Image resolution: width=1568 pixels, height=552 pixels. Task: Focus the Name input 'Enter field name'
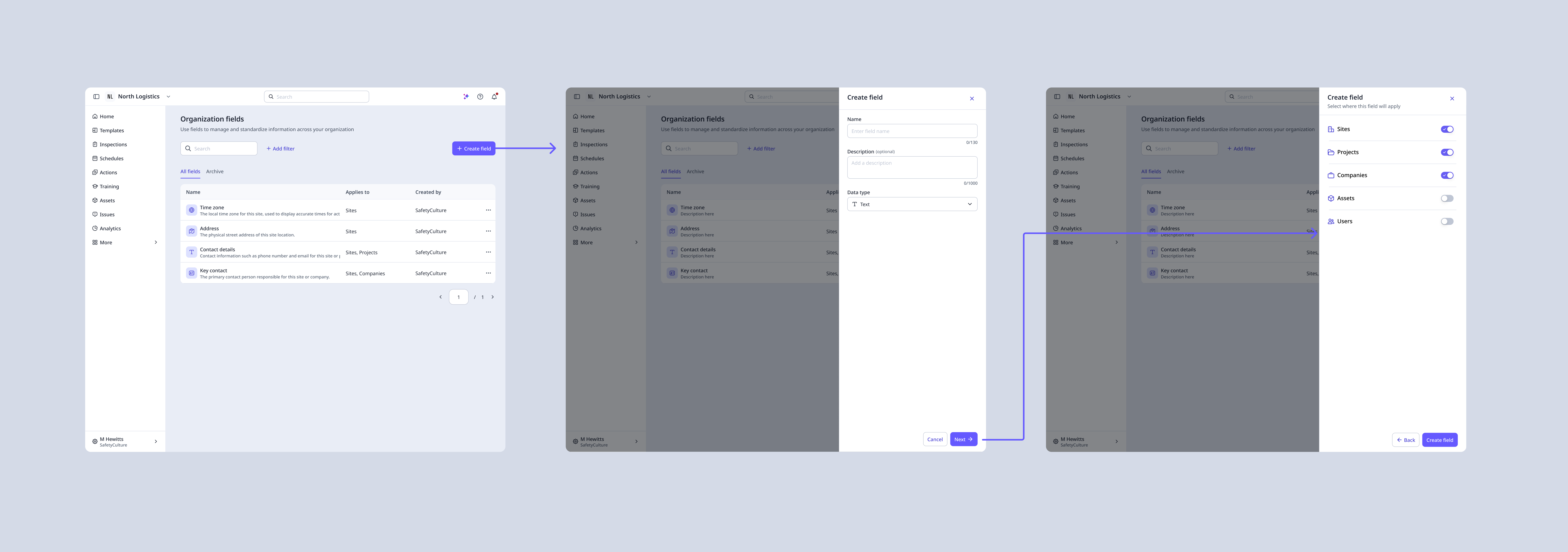pos(912,131)
